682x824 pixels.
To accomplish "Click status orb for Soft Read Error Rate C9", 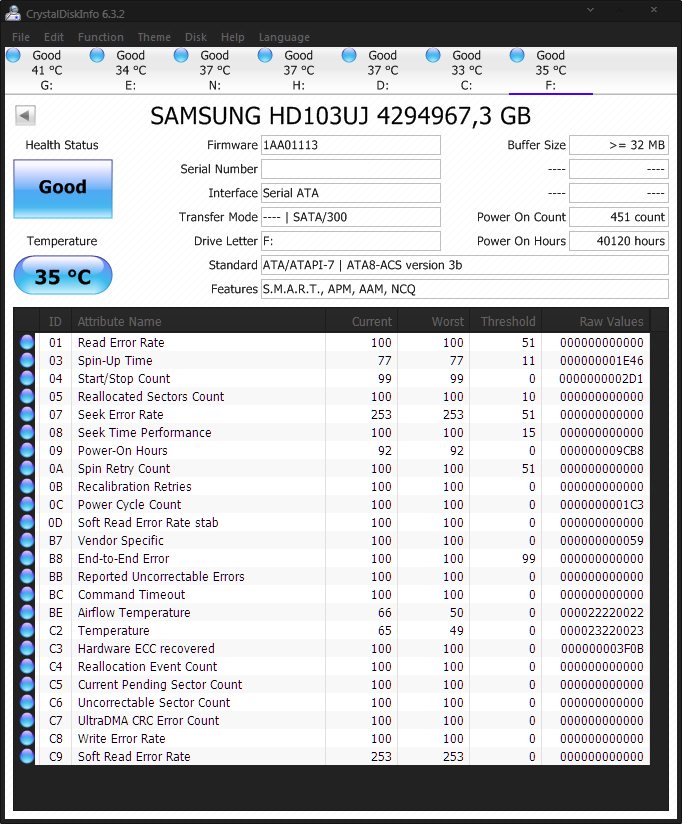I will point(27,757).
